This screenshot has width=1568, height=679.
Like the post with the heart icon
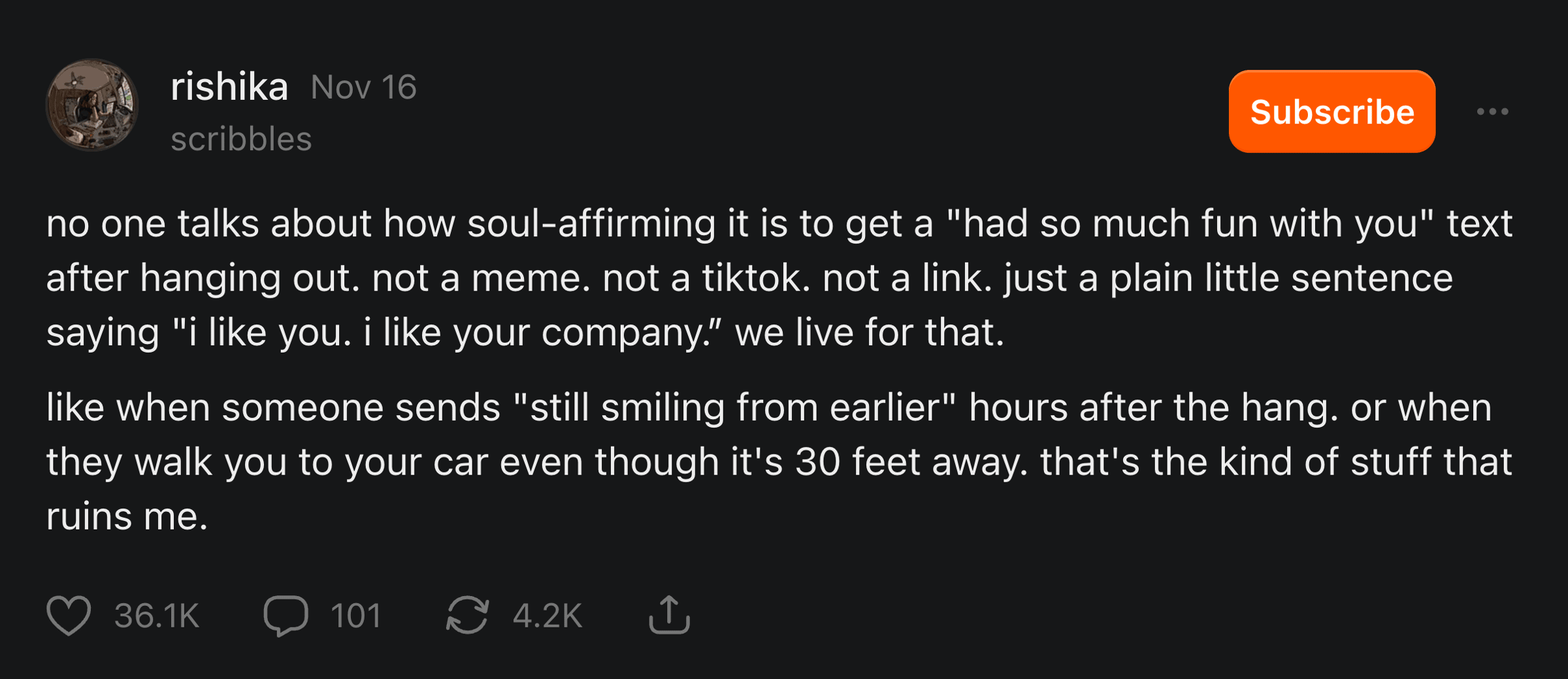pyautogui.click(x=69, y=616)
